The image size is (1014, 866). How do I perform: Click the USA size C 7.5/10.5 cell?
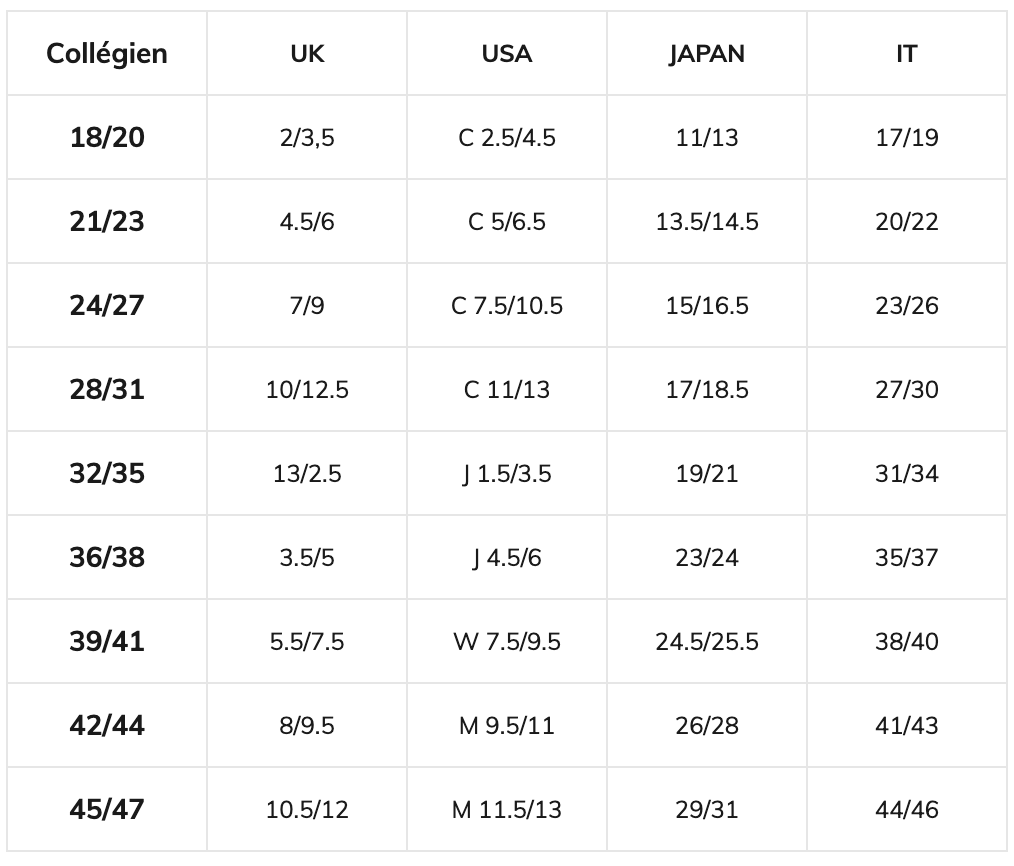(507, 306)
